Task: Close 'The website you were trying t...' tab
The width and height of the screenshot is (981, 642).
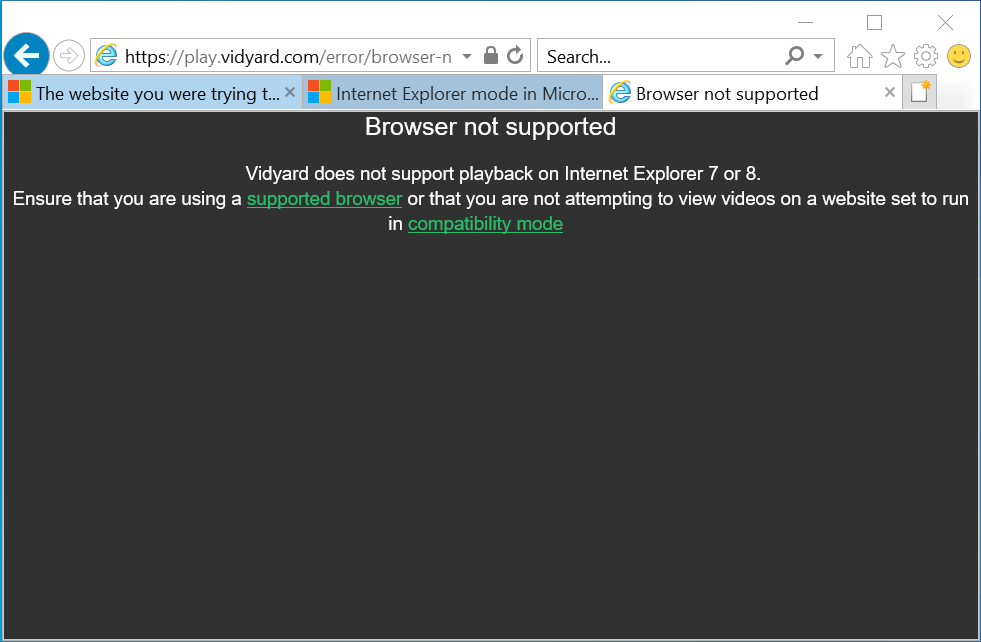Action: point(290,93)
